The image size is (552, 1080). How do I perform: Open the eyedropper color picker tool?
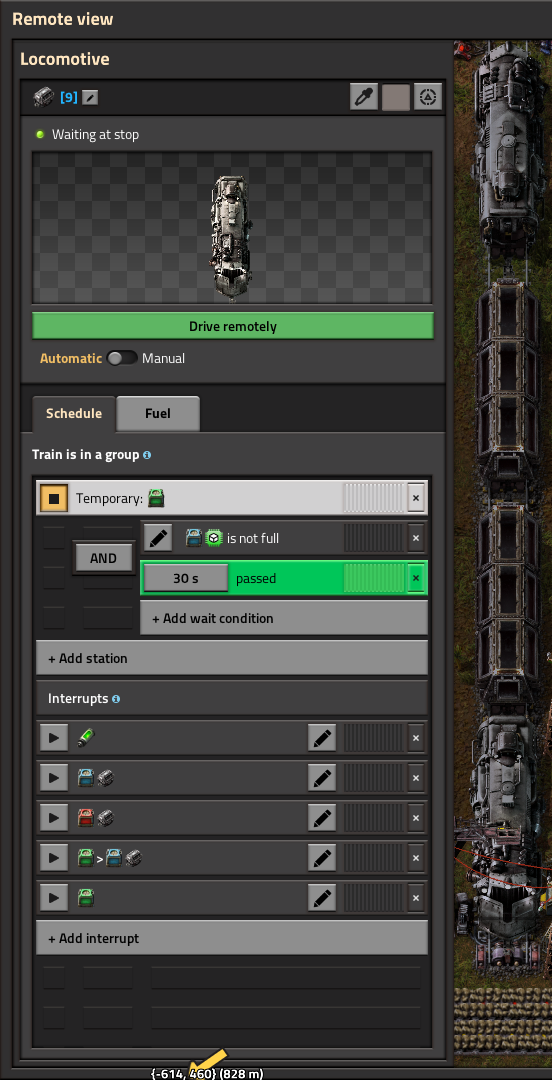click(364, 97)
